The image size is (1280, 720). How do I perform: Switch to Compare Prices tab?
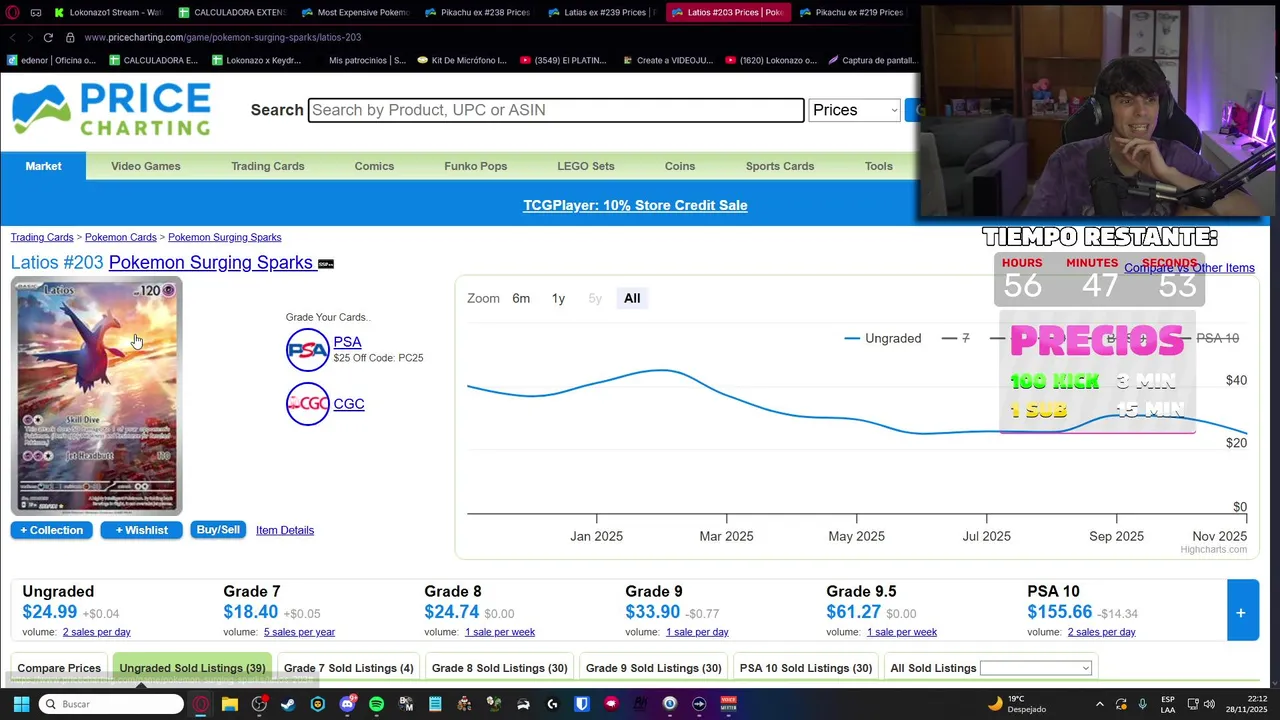click(x=59, y=668)
